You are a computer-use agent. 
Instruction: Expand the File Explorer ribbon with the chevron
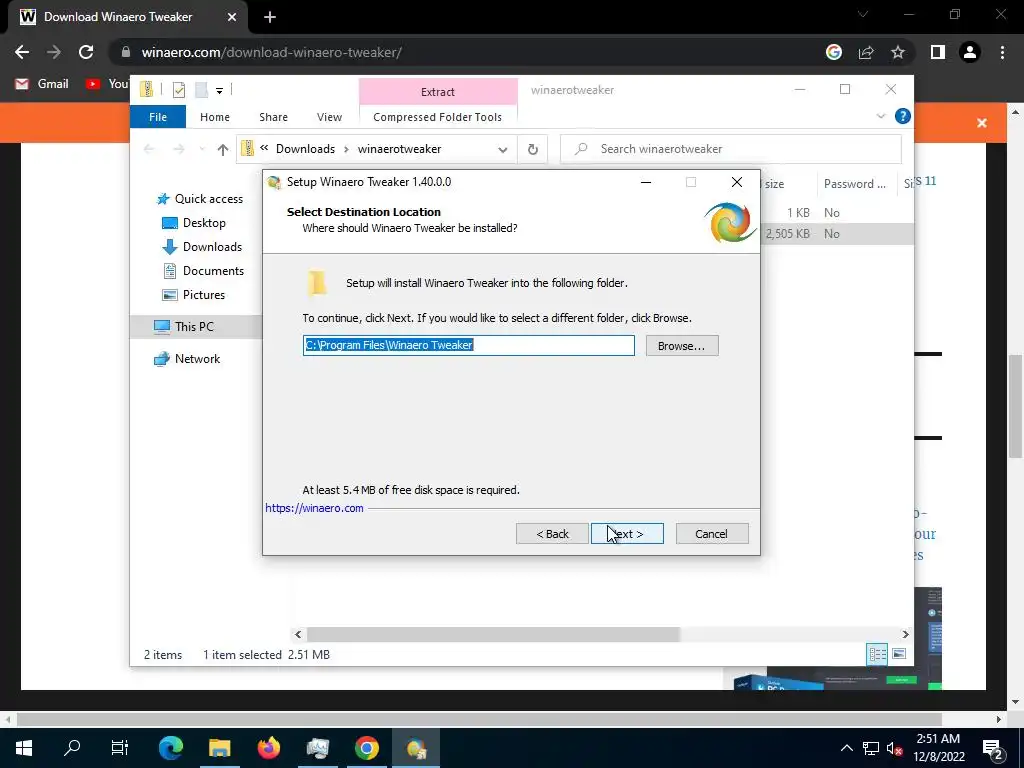[880, 116]
